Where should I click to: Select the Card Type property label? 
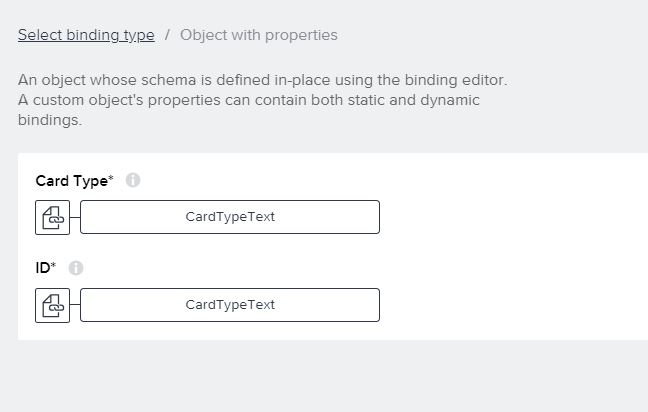71,181
